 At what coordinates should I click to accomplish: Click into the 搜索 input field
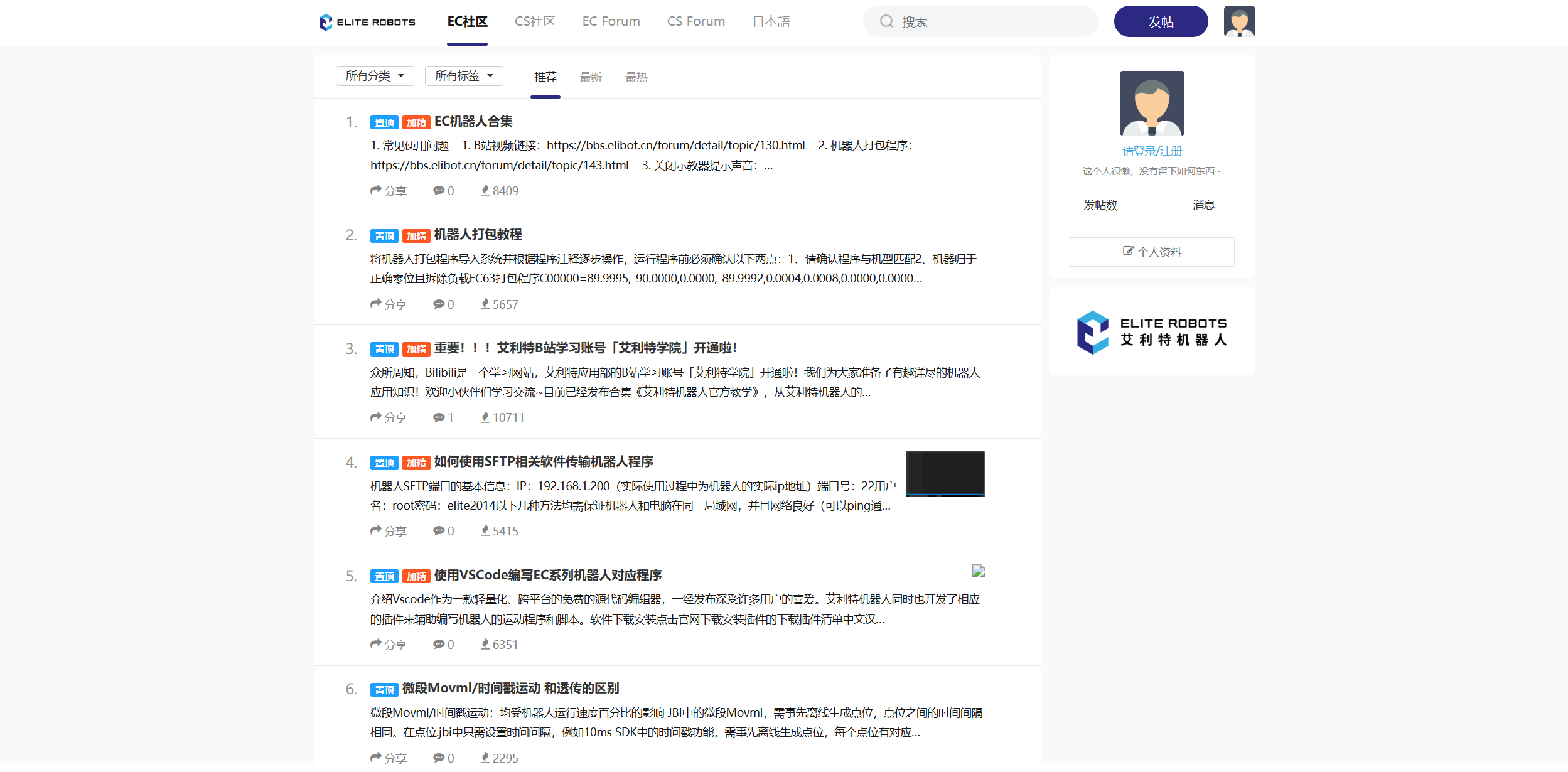click(992, 22)
